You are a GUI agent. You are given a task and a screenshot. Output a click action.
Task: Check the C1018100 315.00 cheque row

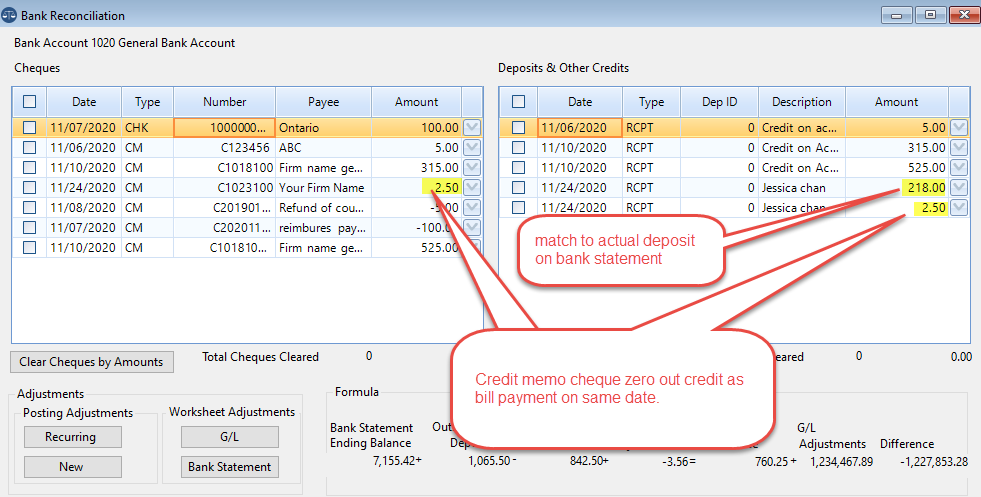tap(29, 168)
